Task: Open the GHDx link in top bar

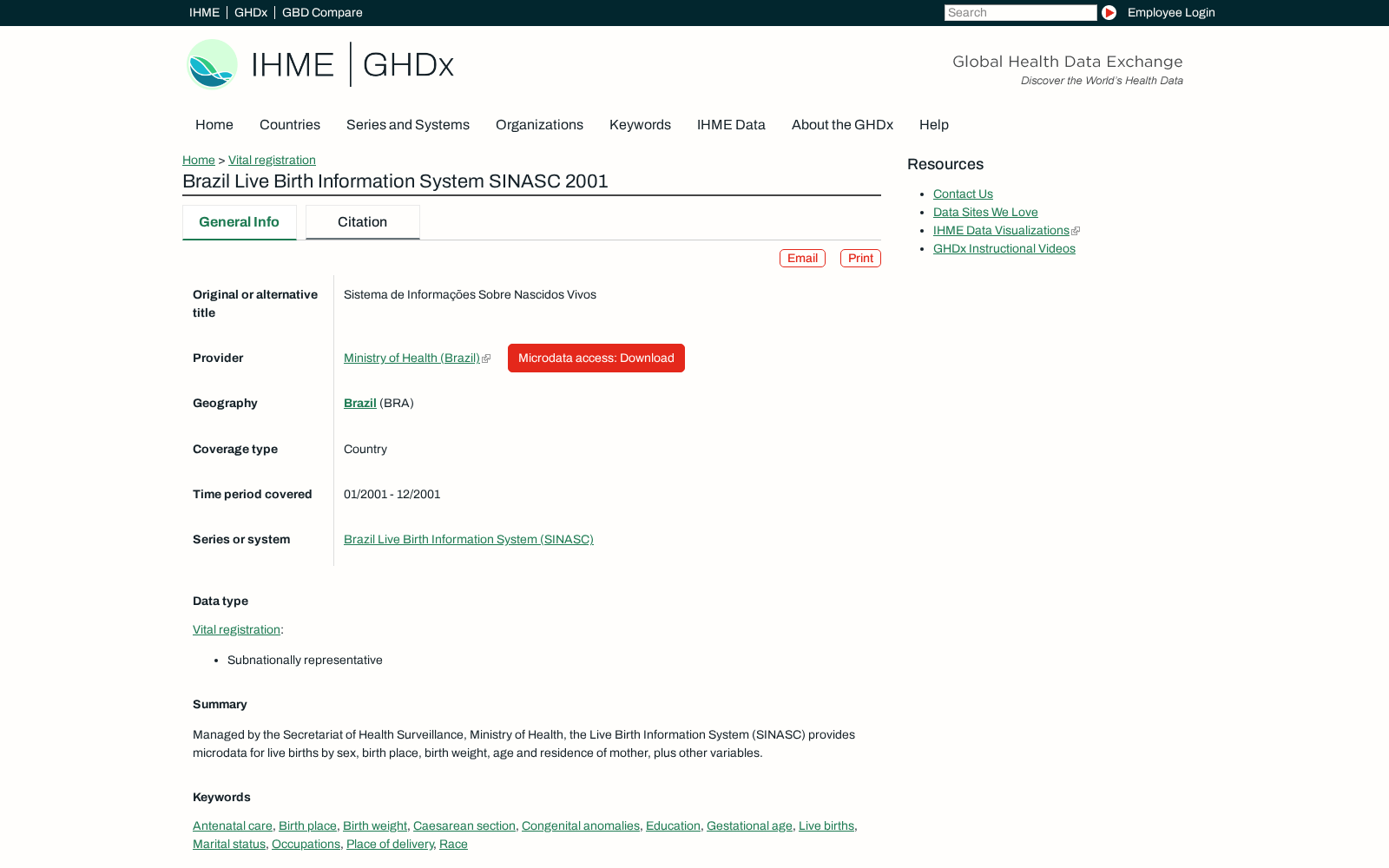Action: click(251, 12)
